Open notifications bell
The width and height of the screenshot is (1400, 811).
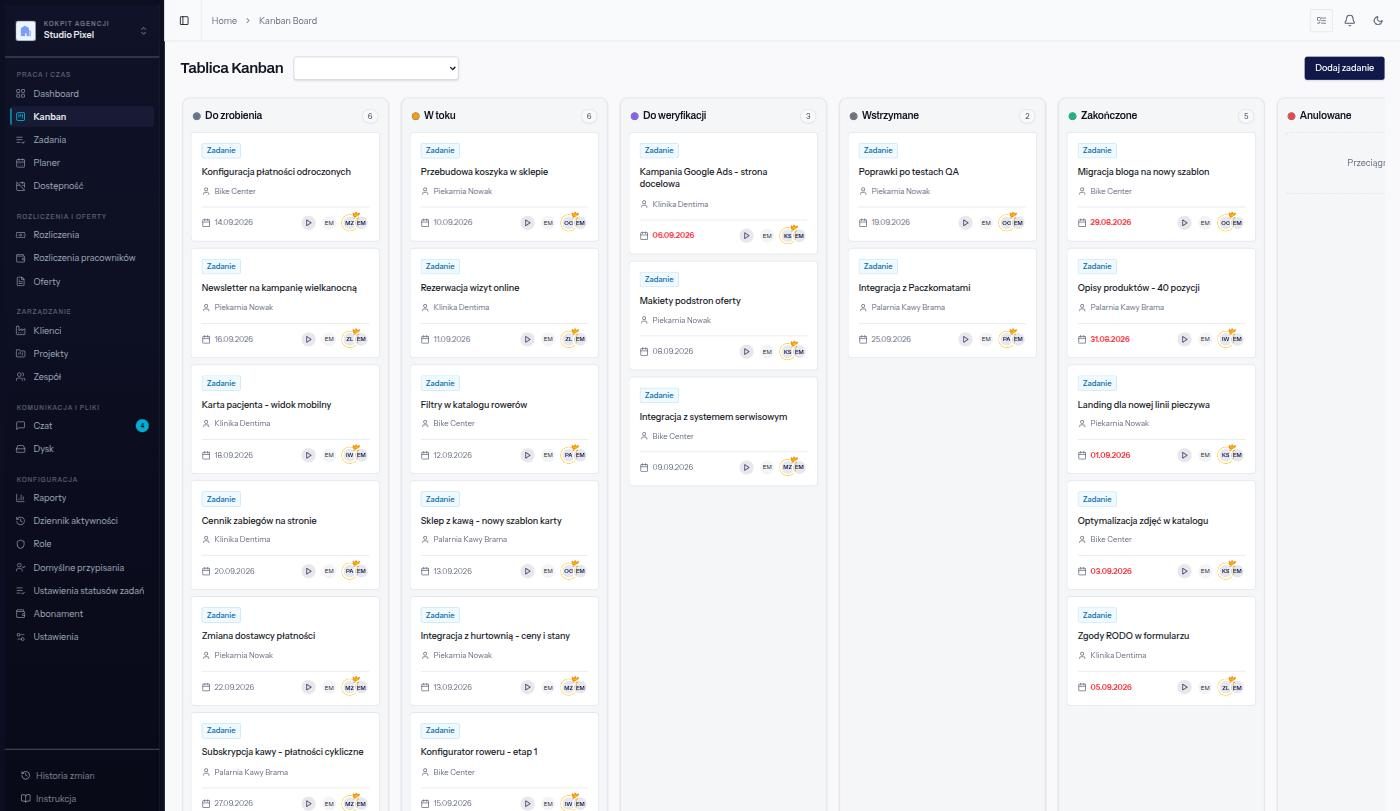click(1349, 20)
